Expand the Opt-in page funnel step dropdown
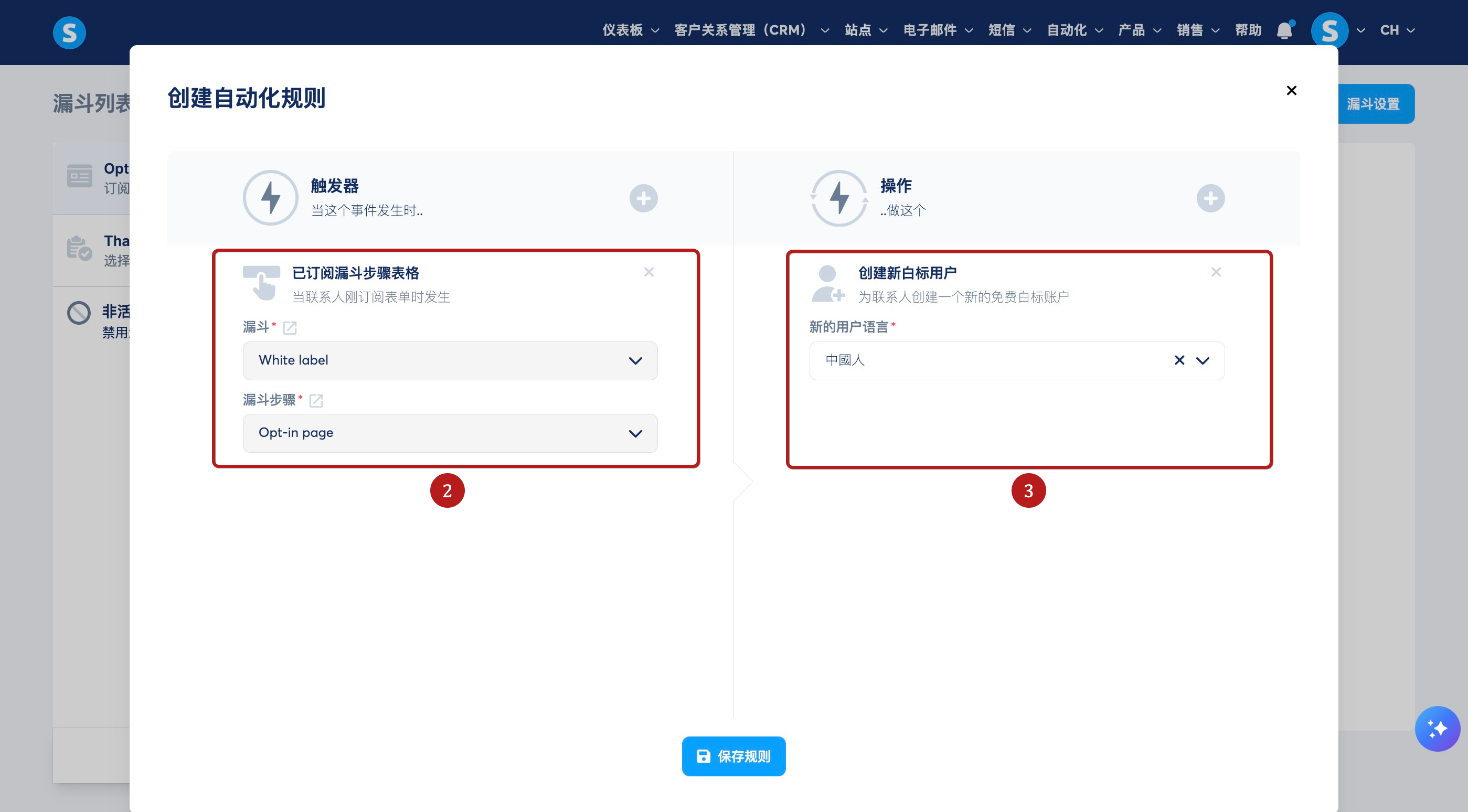 (450, 433)
